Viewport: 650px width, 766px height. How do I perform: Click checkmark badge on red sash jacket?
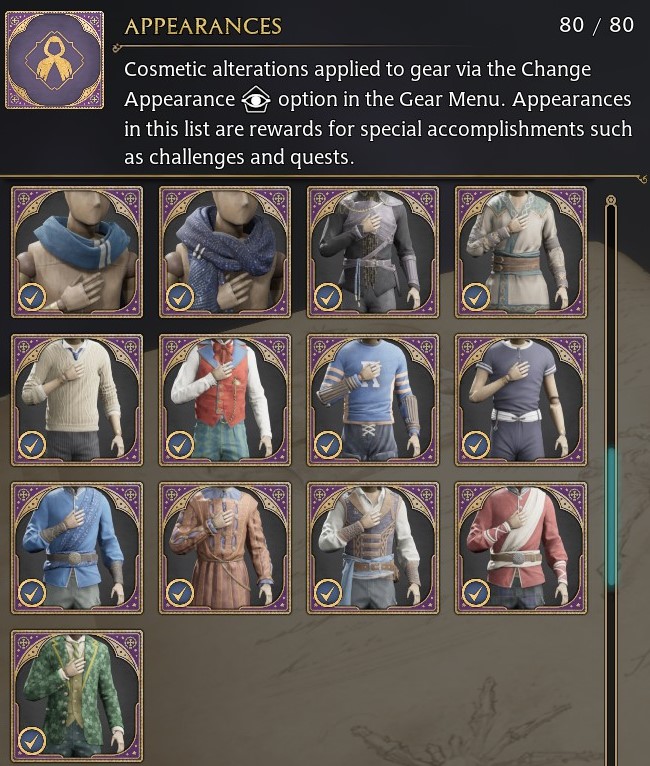(476, 593)
